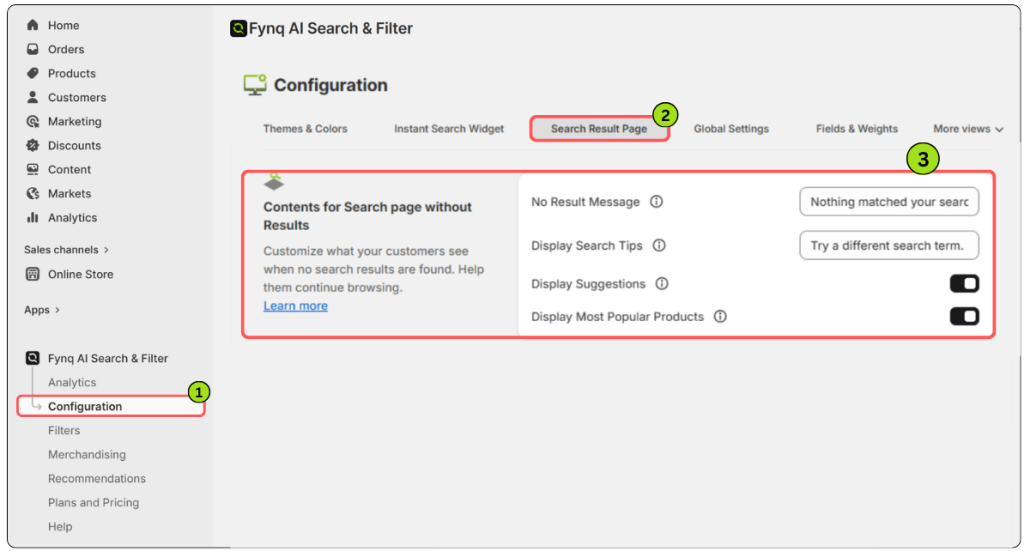Click the Fynq app icon in sidebar
Viewport: 1024px width, 551px height.
point(32,358)
